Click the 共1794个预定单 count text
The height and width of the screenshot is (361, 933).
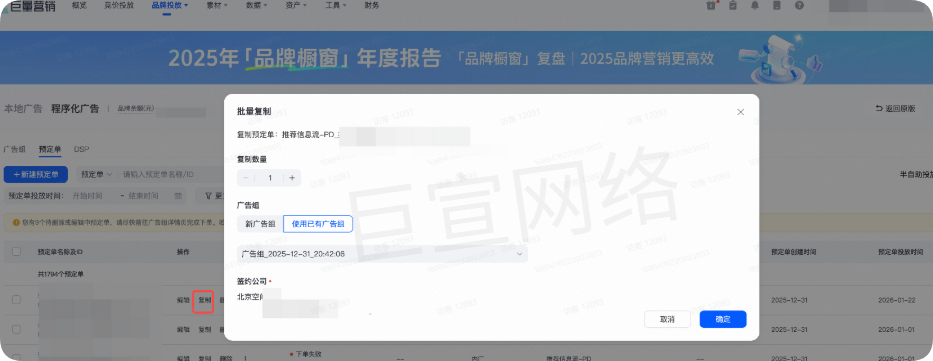point(60,274)
